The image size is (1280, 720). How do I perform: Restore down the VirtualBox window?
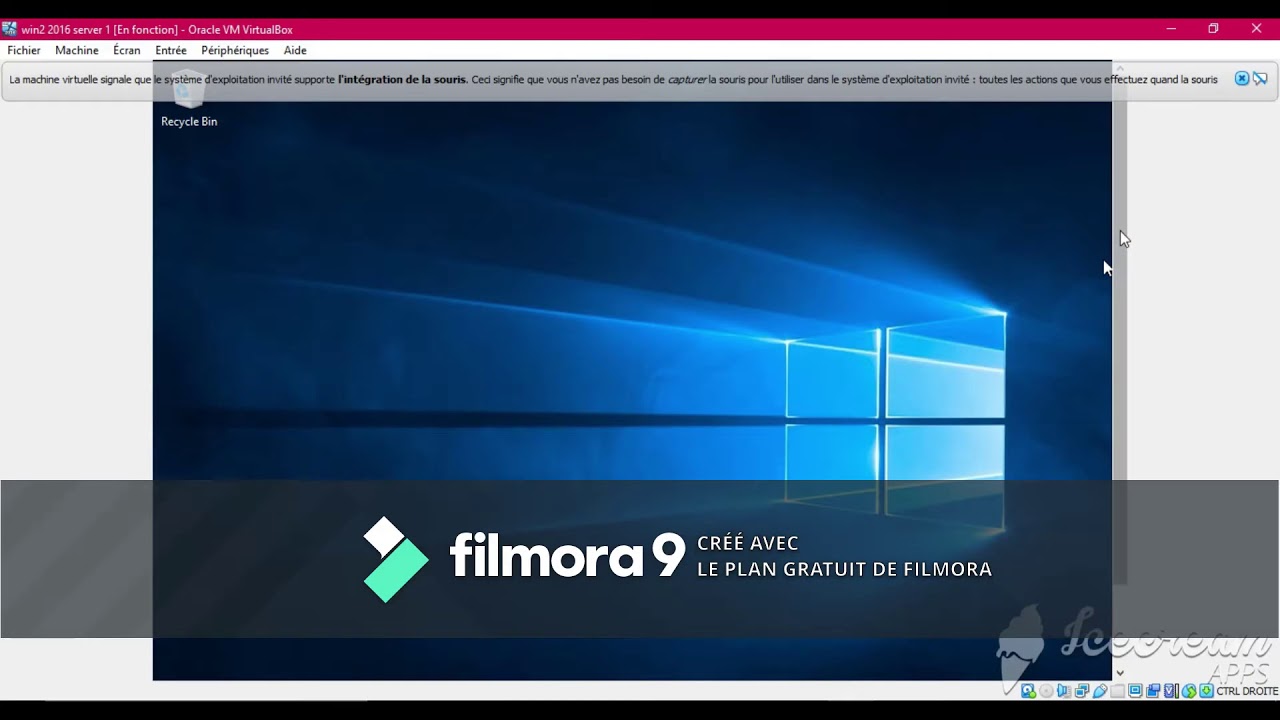click(x=1213, y=29)
